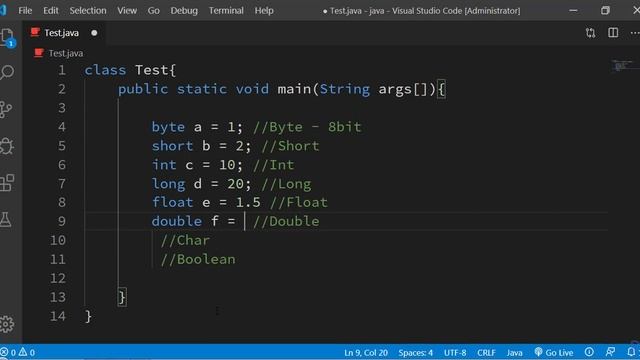Change indentation via Spaces: 4
640x360 pixels.
pyautogui.click(x=416, y=352)
